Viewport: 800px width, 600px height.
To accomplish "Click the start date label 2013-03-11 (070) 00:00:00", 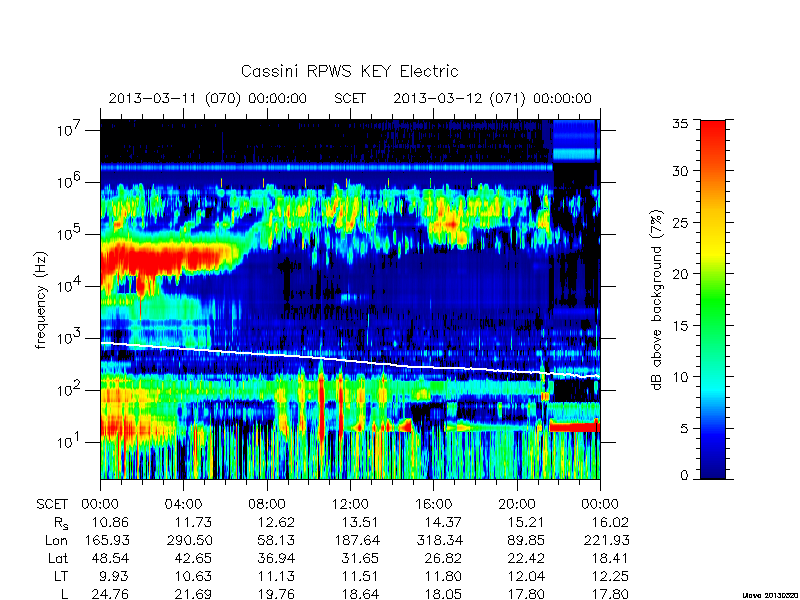I will [207, 98].
